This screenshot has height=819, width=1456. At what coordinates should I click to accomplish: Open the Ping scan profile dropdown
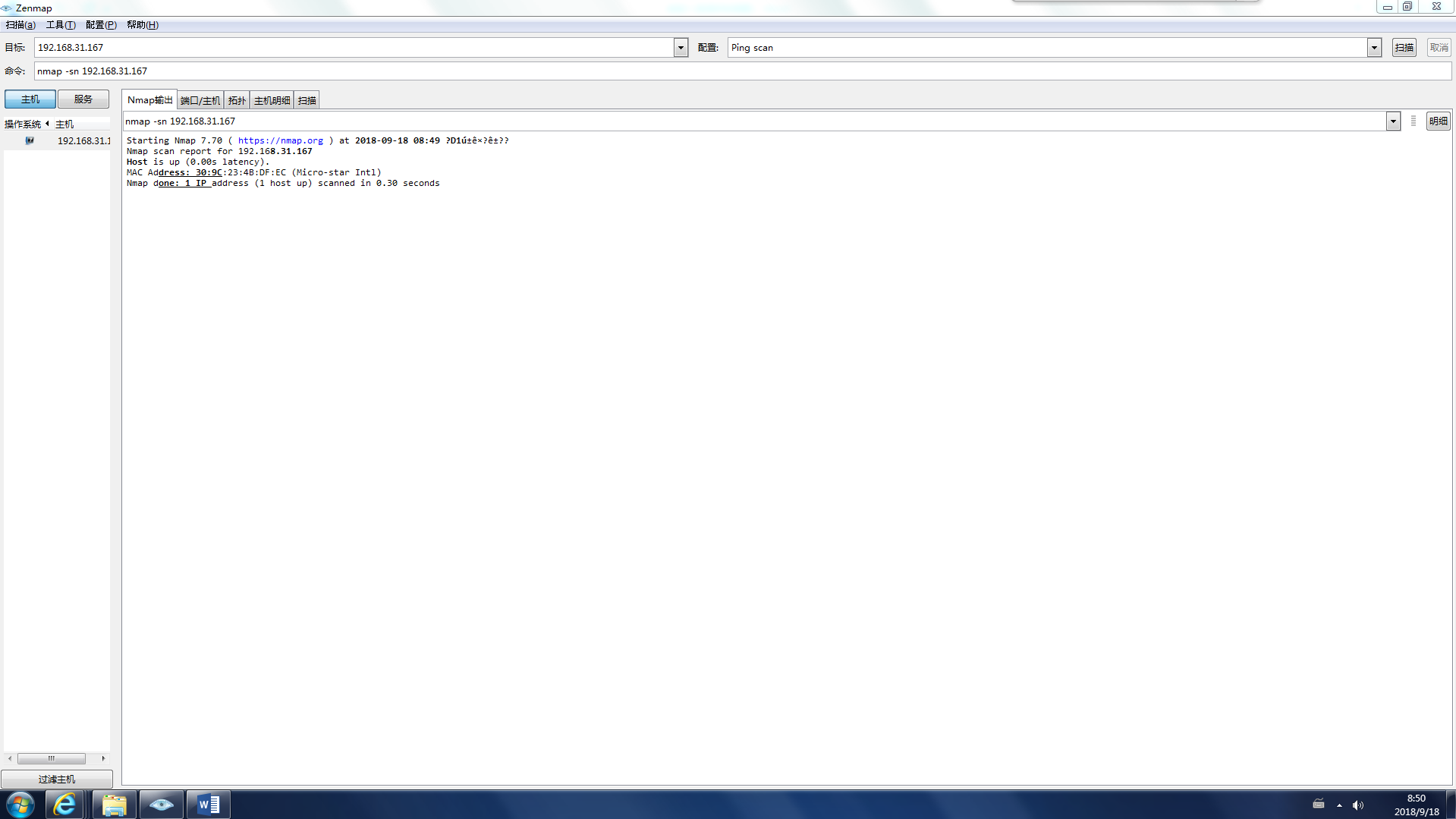point(1374,47)
